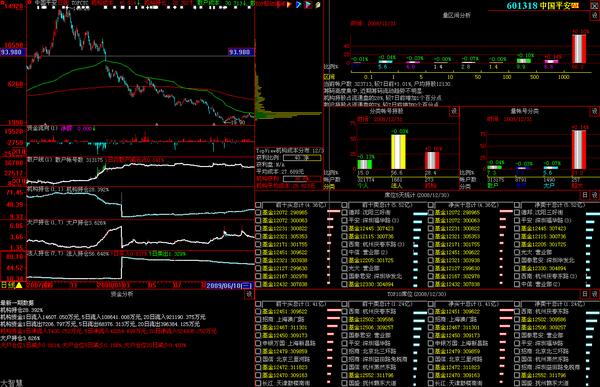Screen dimensions: 600x387
Task: Expand the 日线 period yellow triangle selector
Action: coord(18,285)
